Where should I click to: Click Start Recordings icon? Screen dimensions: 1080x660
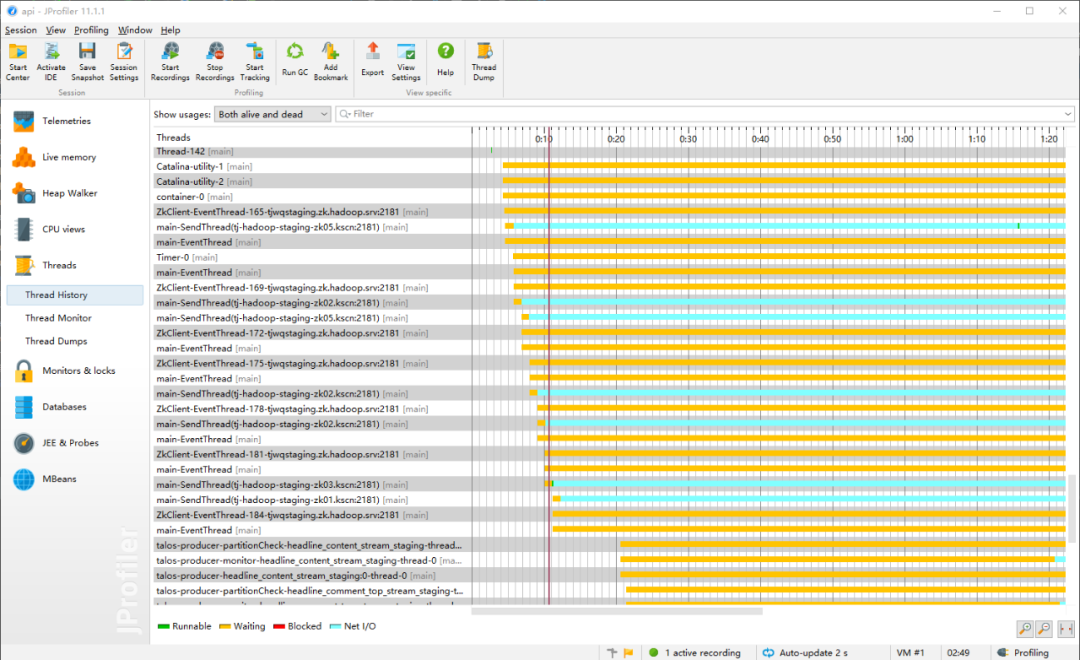170,61
